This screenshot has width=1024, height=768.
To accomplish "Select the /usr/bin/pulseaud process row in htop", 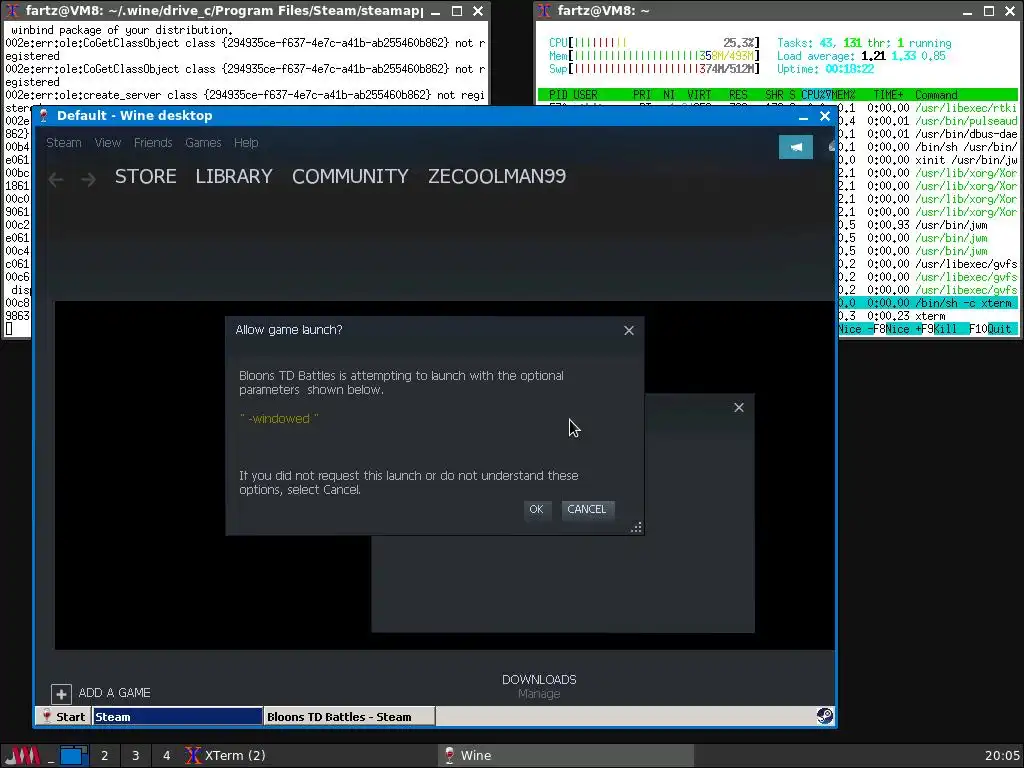I will [927, 121].
